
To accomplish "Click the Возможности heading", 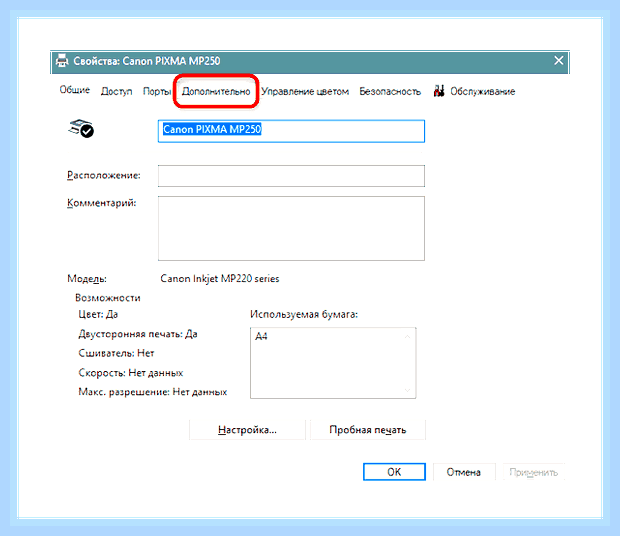I will click(x=108, y=298).
